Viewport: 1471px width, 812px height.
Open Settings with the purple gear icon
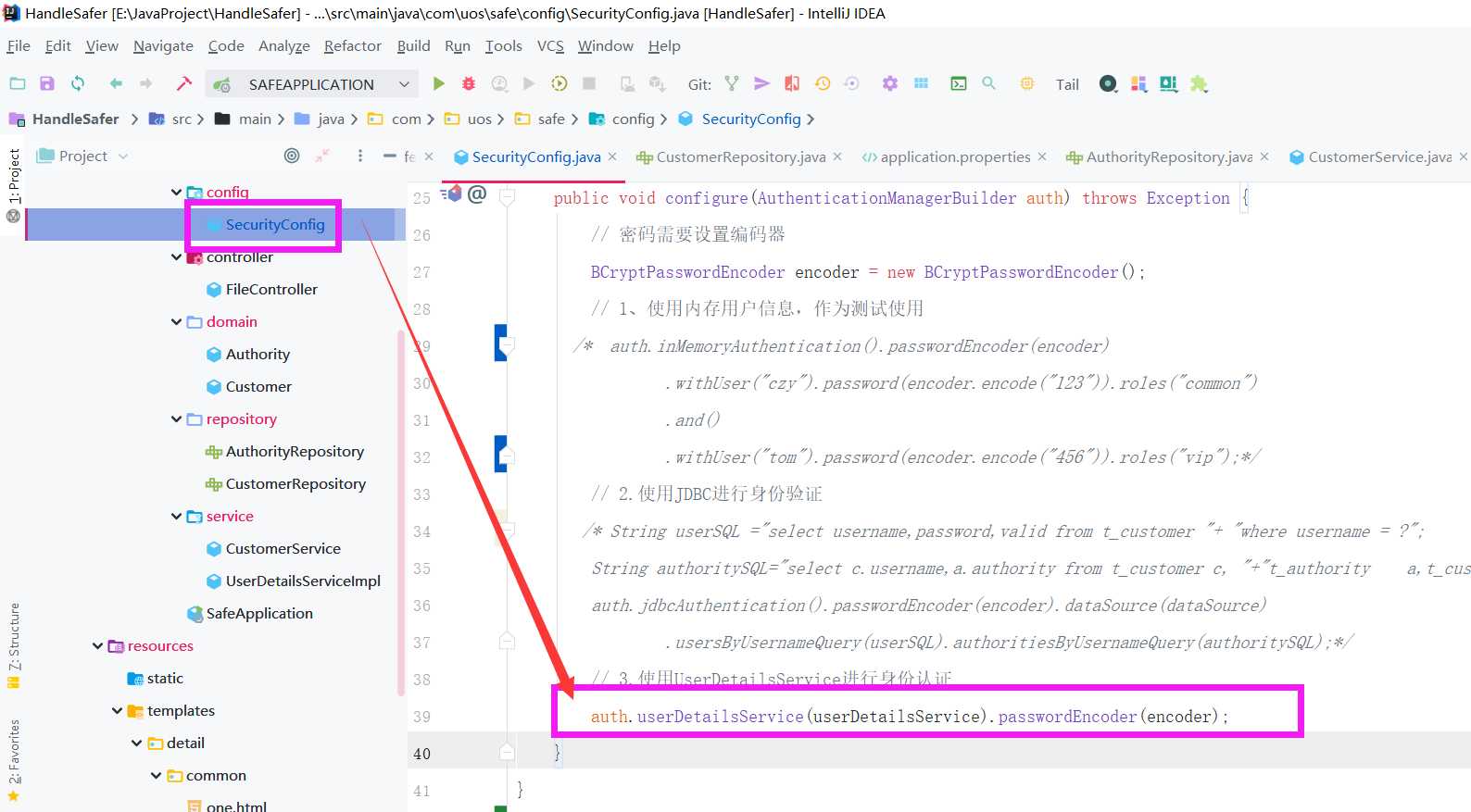point(890,83)
